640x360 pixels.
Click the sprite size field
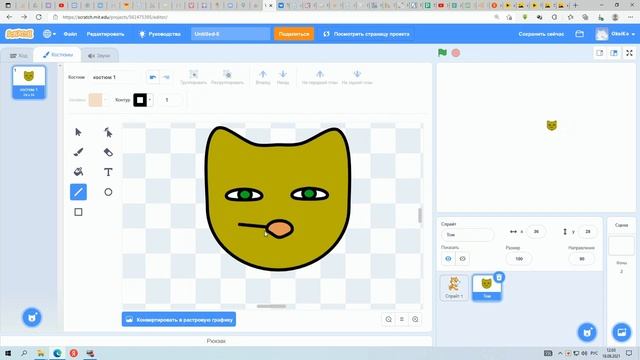click(519, 258)
